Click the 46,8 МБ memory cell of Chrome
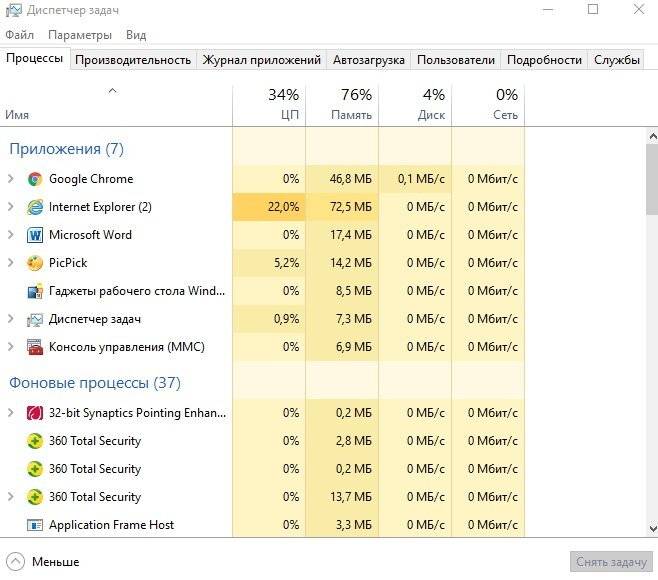The height and width of the screenshot is (580, 658). (x=342, y=179)
